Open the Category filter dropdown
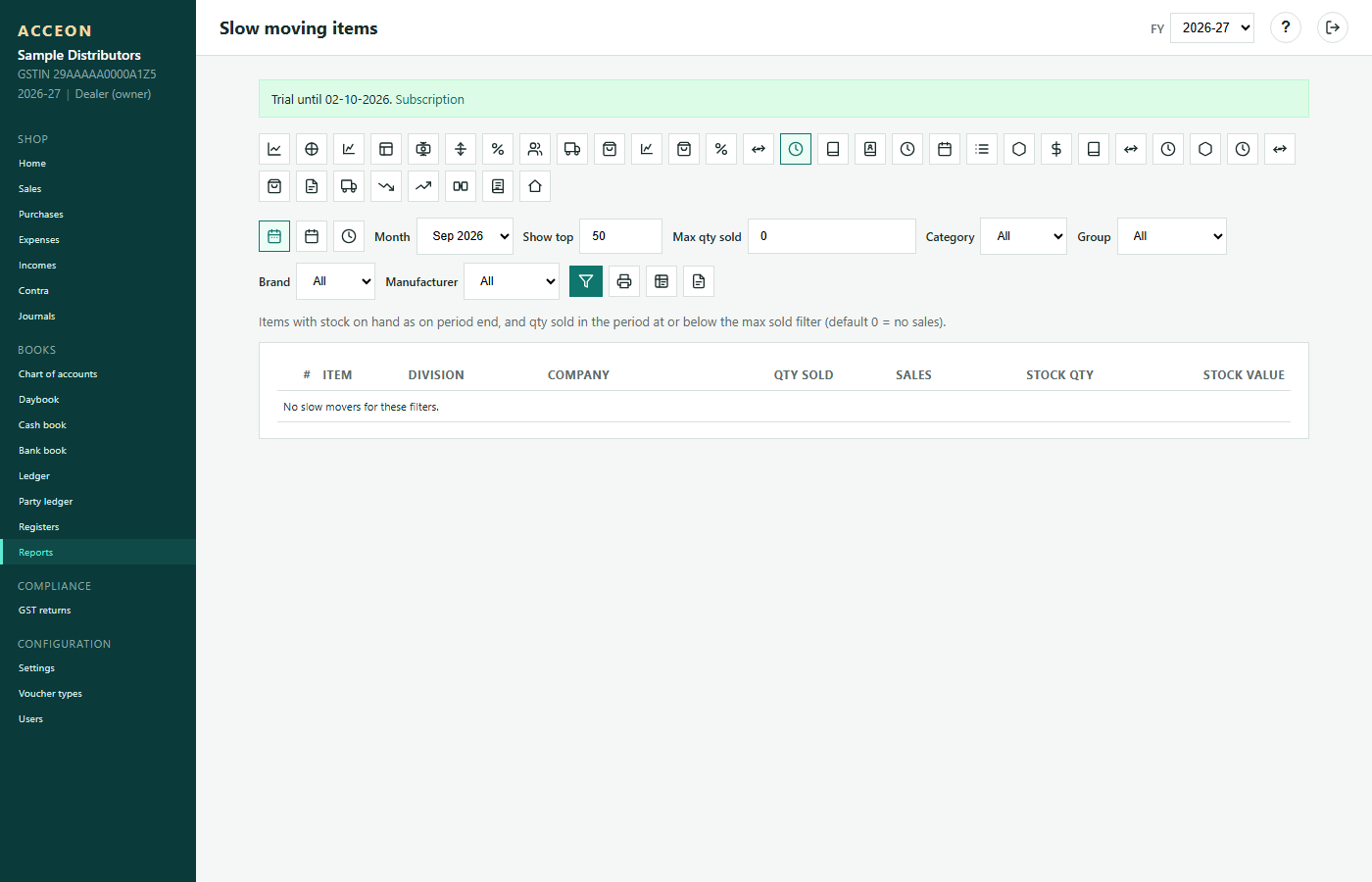This screenshot has width=1372, height=882. pyautogui.click(x=1024, y=236)
